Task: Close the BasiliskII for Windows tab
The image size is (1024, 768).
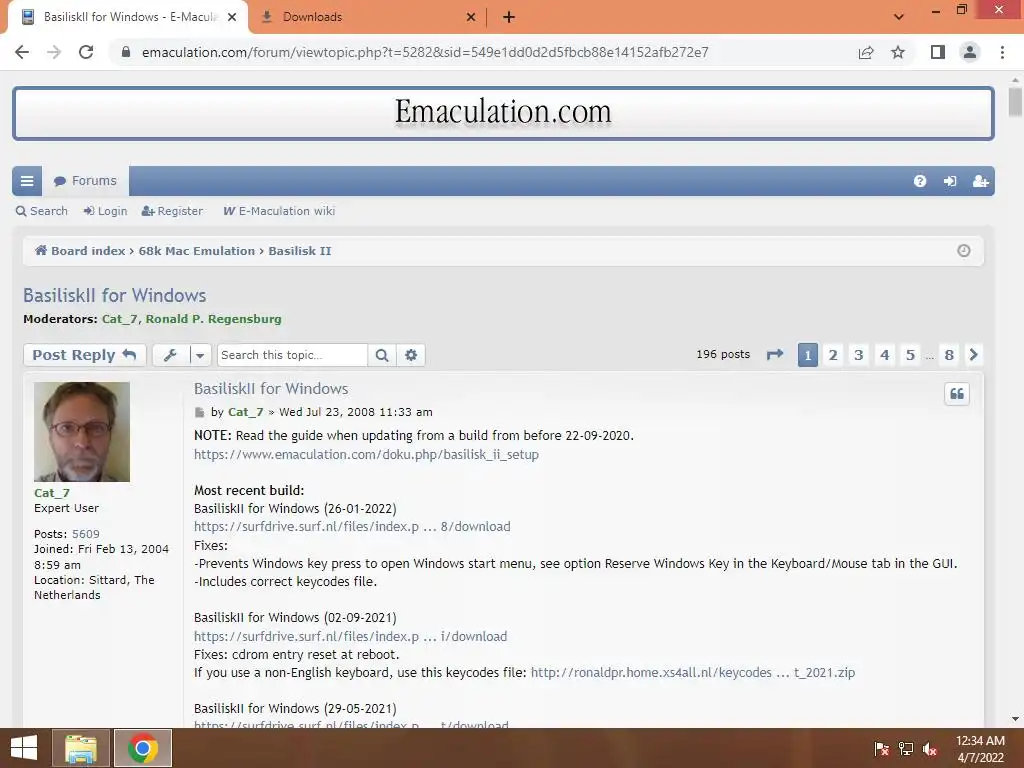Action: (232, 17)
